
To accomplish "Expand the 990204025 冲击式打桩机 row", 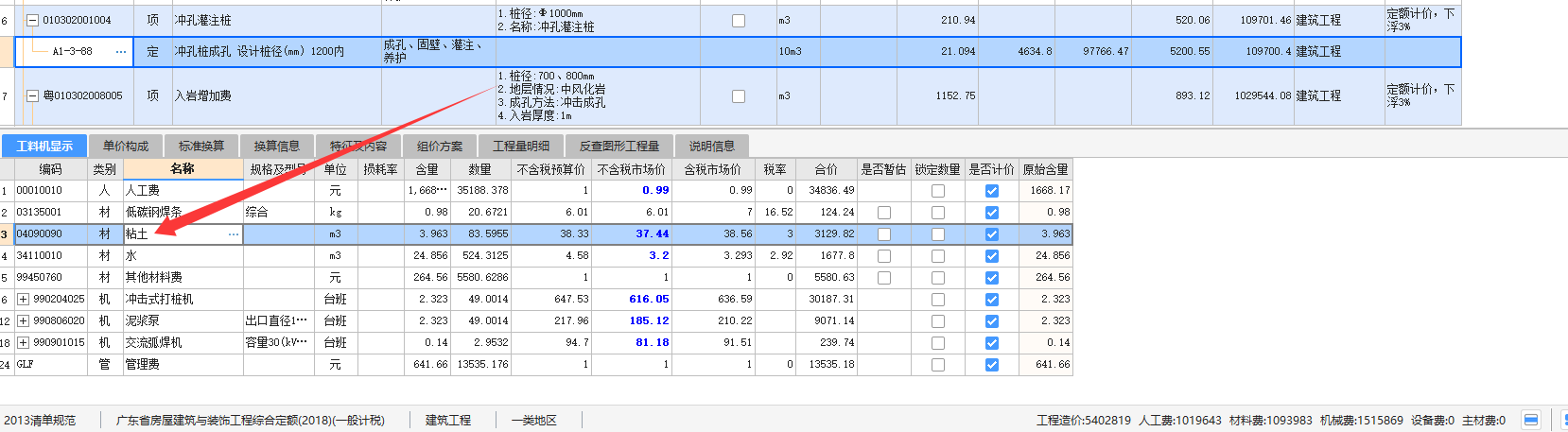I will click(24, 300).
